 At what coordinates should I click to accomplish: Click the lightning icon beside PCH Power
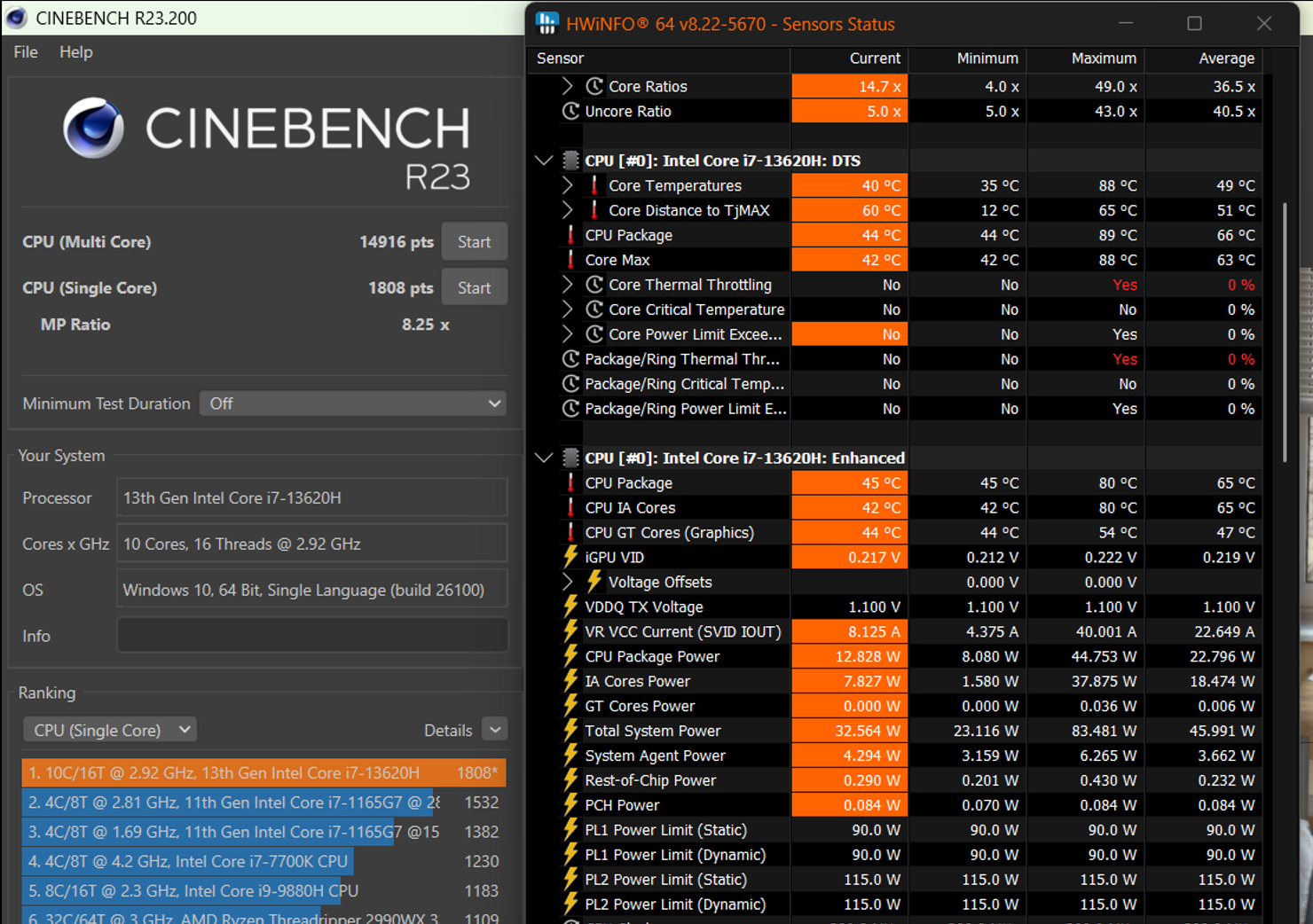pyautogui.click(x=570, y=805)
